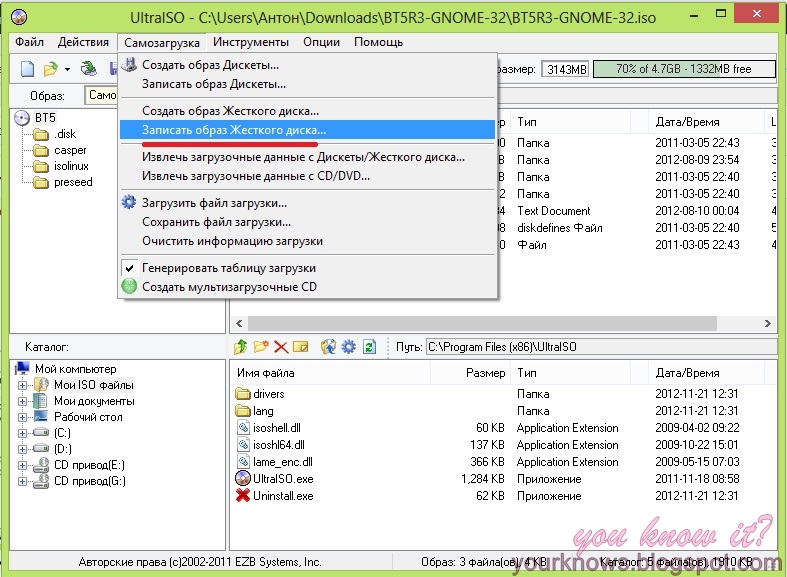Select Создать образ Жесткого диска
787x577 pixels.
click(307, 111)
